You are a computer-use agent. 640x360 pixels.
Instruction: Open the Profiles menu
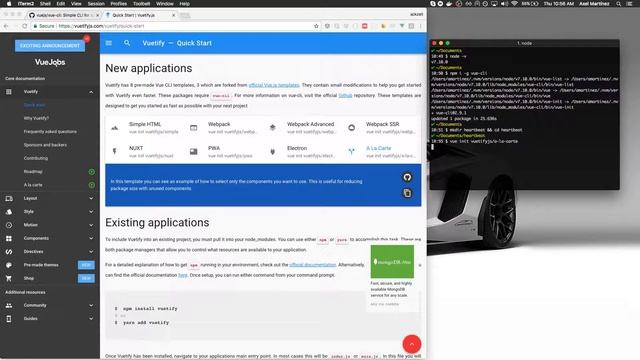(x=119, y=4)
